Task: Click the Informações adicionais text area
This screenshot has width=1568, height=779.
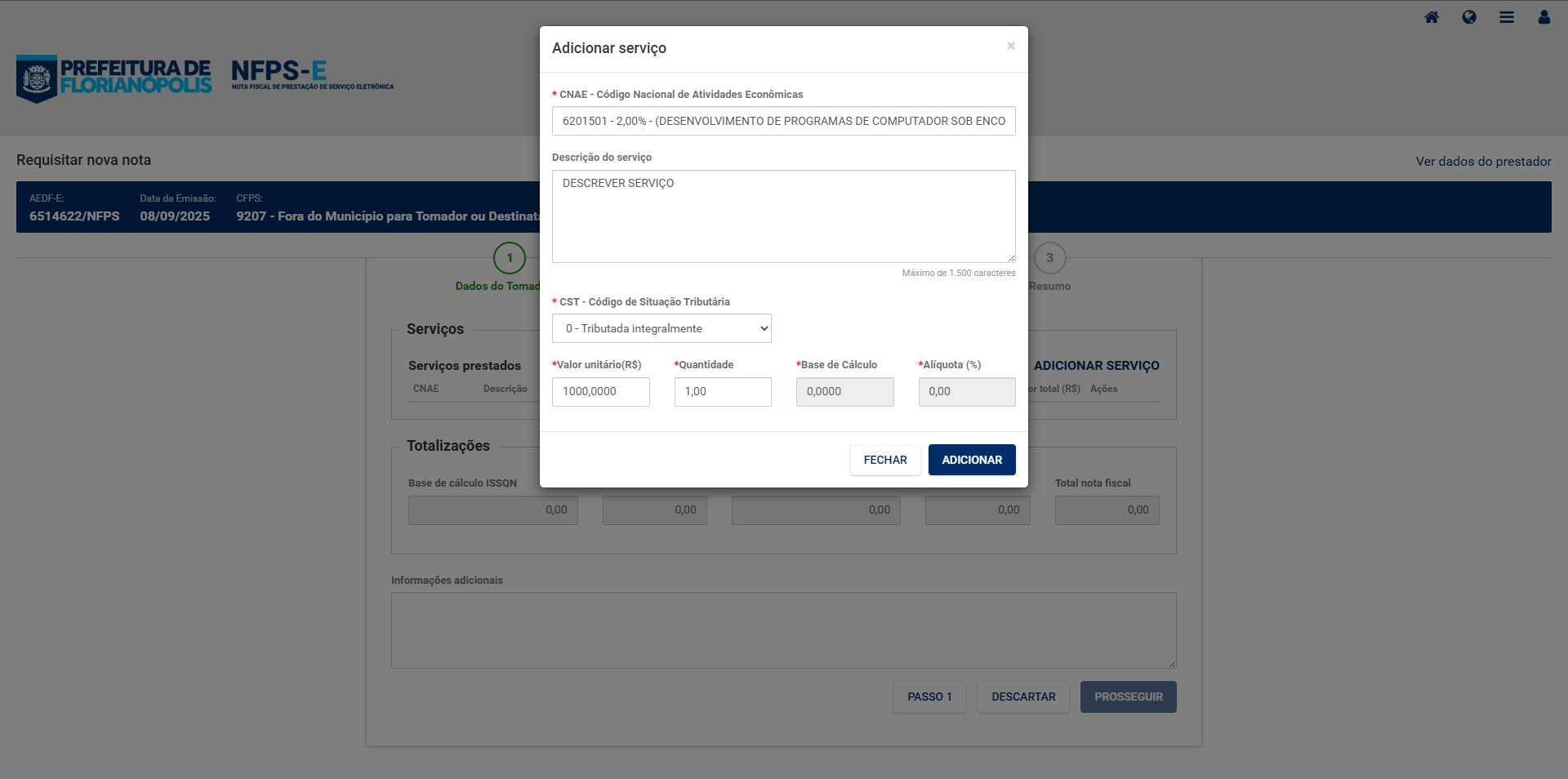Action: coord(783,630)
